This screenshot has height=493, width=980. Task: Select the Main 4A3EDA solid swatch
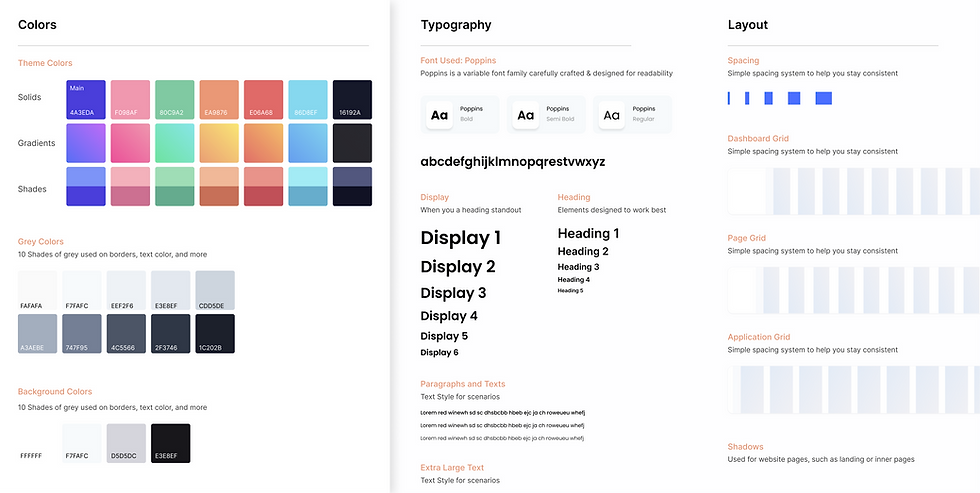(x=86, y=99)
